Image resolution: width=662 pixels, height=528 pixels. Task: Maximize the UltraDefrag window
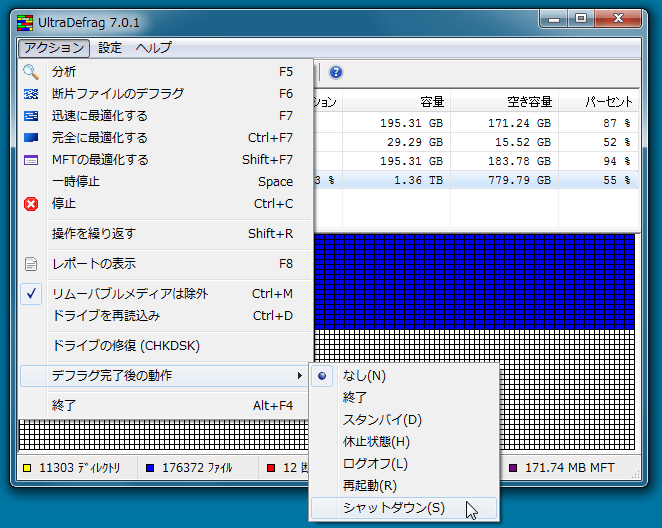581,19
